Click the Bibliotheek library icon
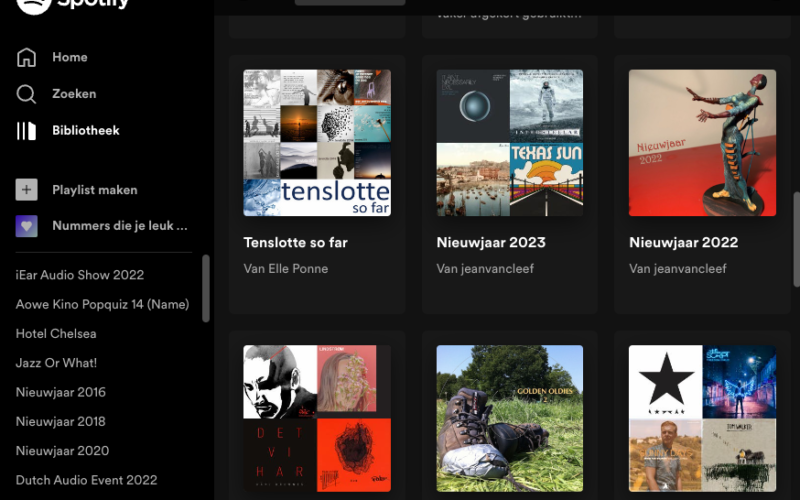This screenshot has height=500, width=800. (27, 131)
